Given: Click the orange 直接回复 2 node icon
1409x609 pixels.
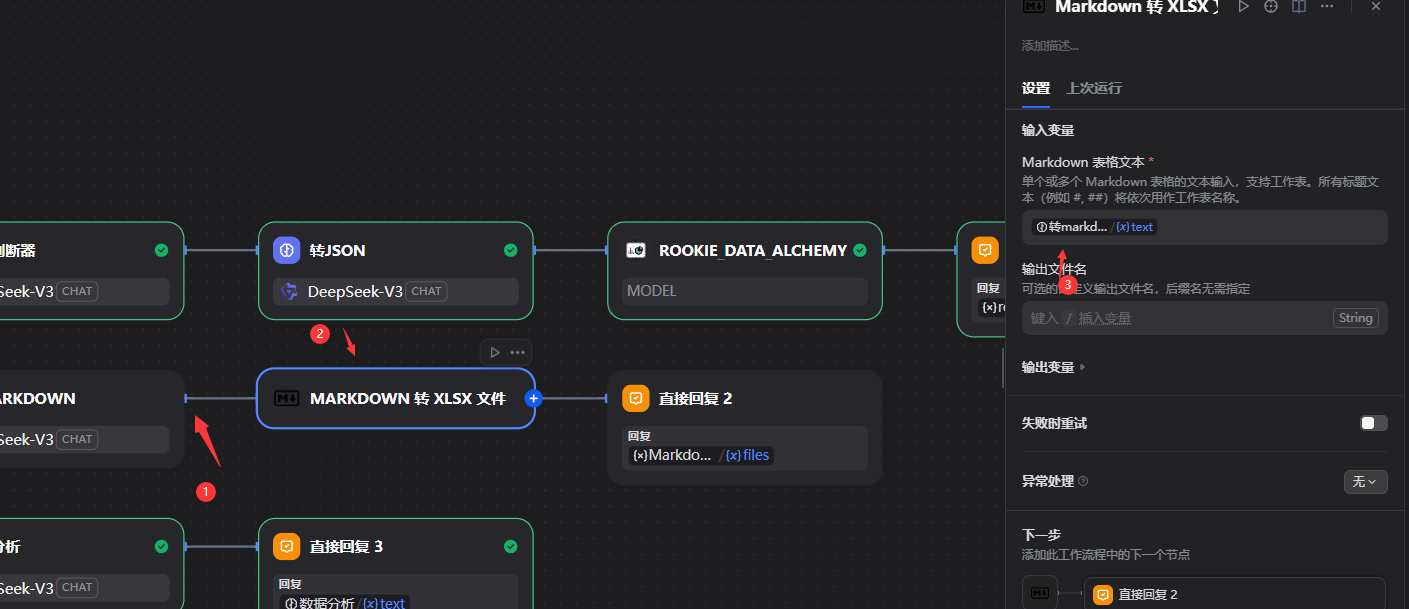Looking at the screenshot, I should pos(636,398).
